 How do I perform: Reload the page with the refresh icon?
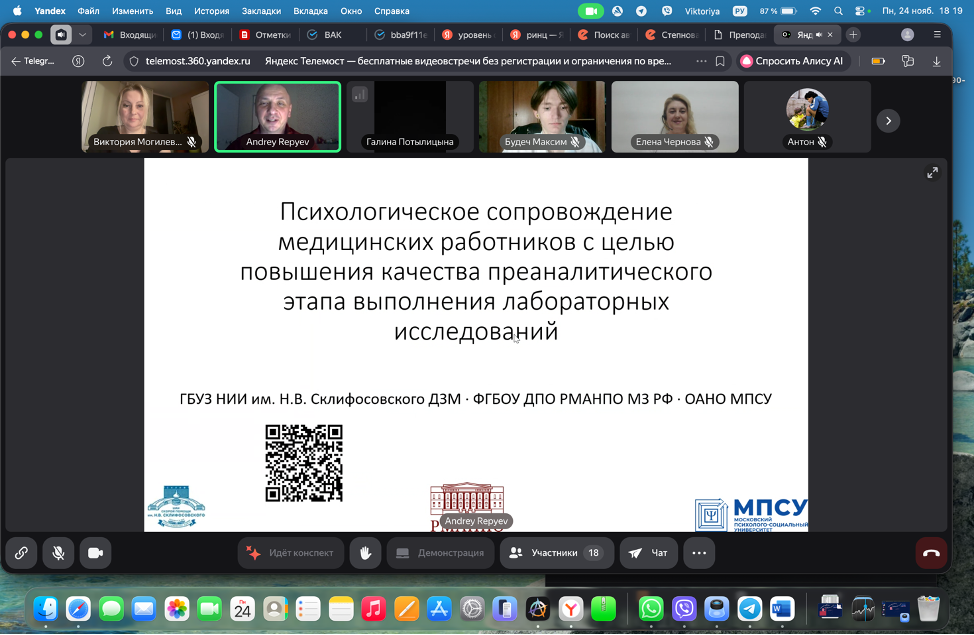click(107, 61)
